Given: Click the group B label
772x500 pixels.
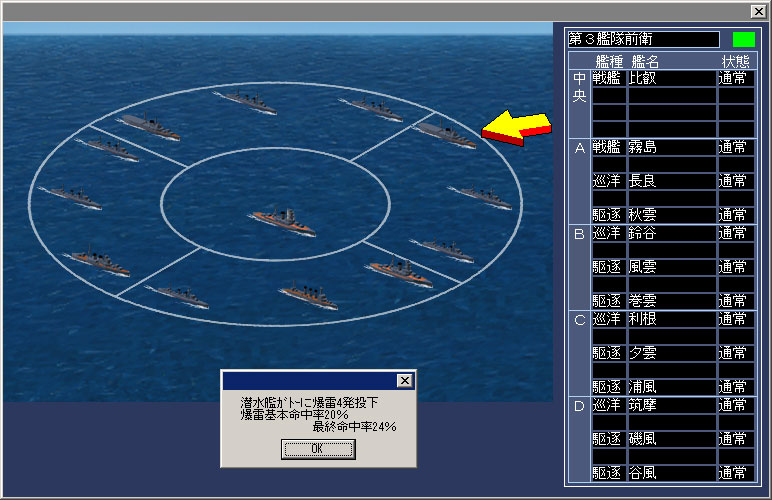Looking at the screenshot, I should click(579, 234).
